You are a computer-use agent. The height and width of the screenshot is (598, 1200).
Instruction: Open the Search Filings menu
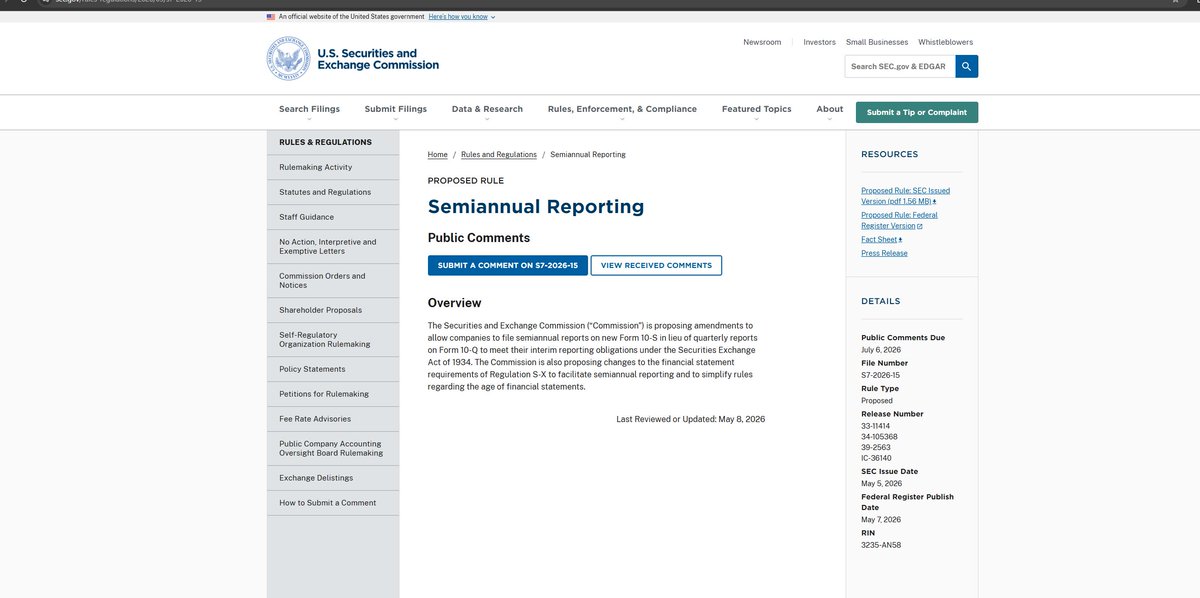click(x=309, y=109)
